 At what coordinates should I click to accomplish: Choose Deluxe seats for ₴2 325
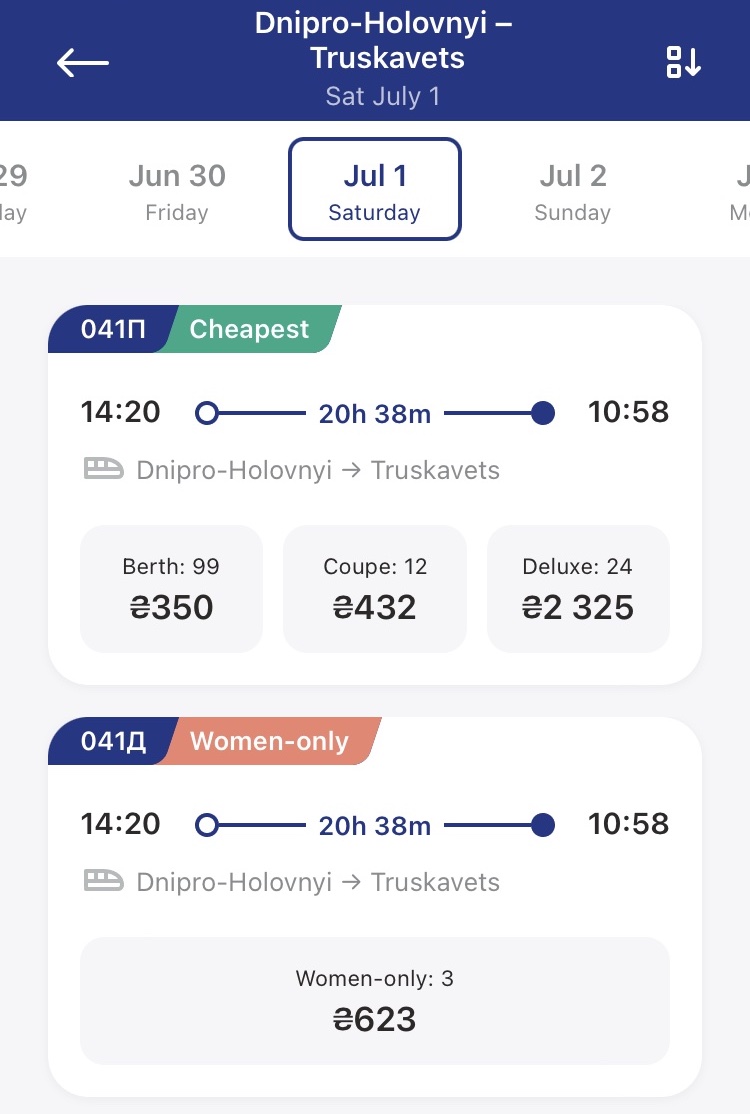point(578,589)
